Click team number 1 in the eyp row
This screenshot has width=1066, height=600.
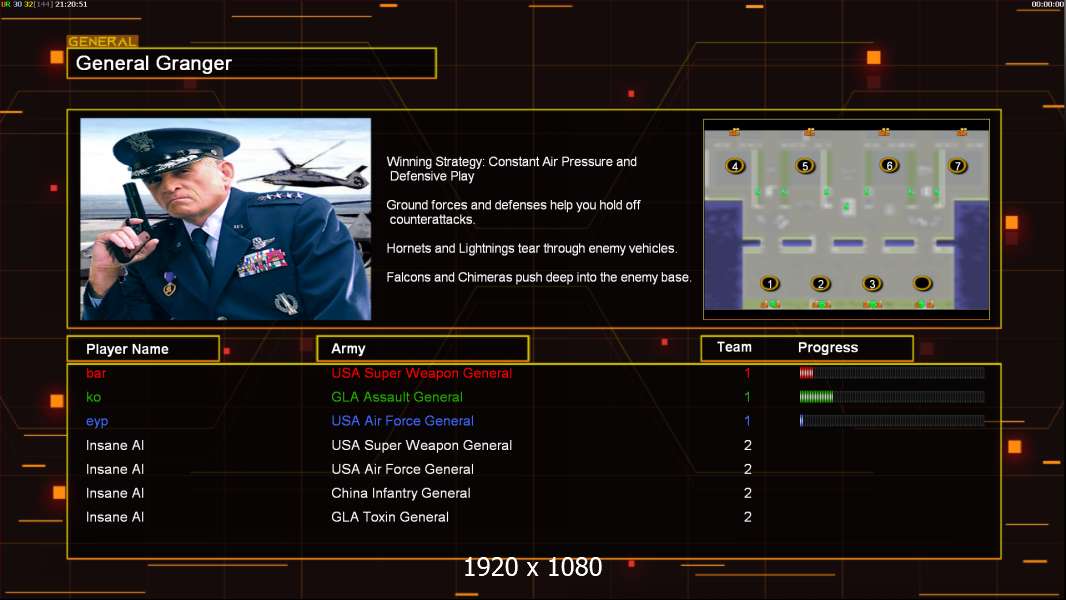(747, 421)
